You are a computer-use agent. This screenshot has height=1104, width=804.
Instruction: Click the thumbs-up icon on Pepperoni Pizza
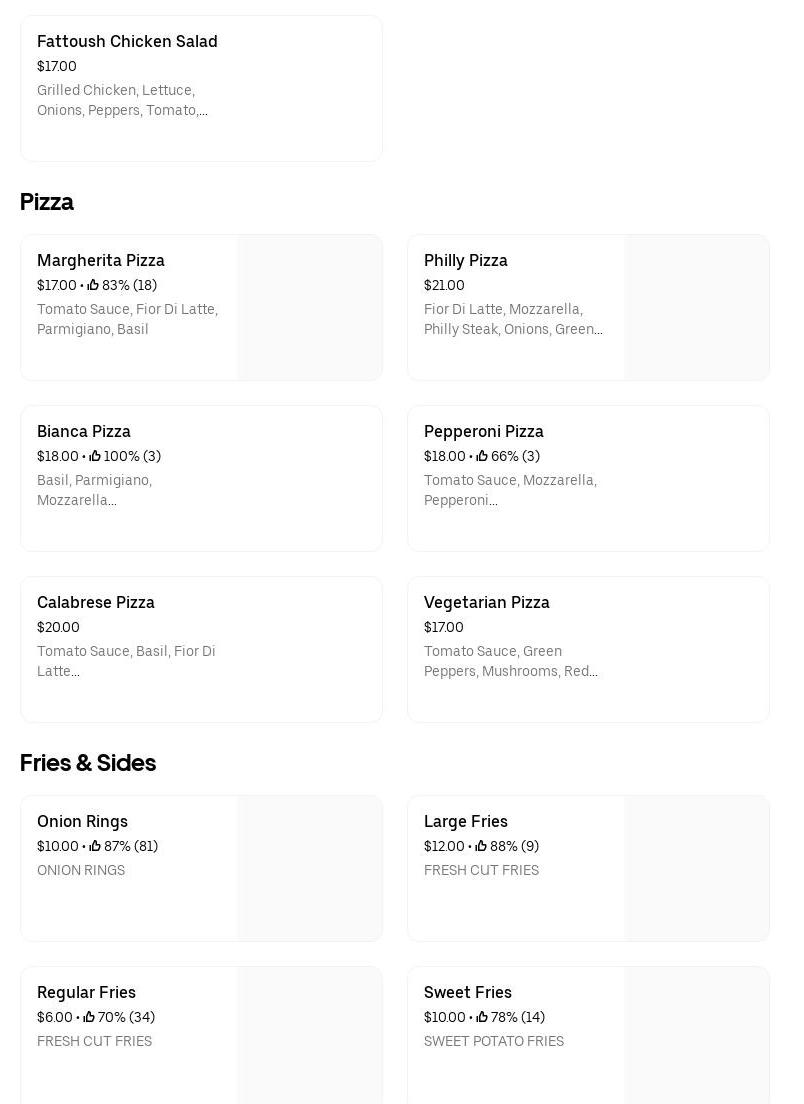tap(482, 456)
